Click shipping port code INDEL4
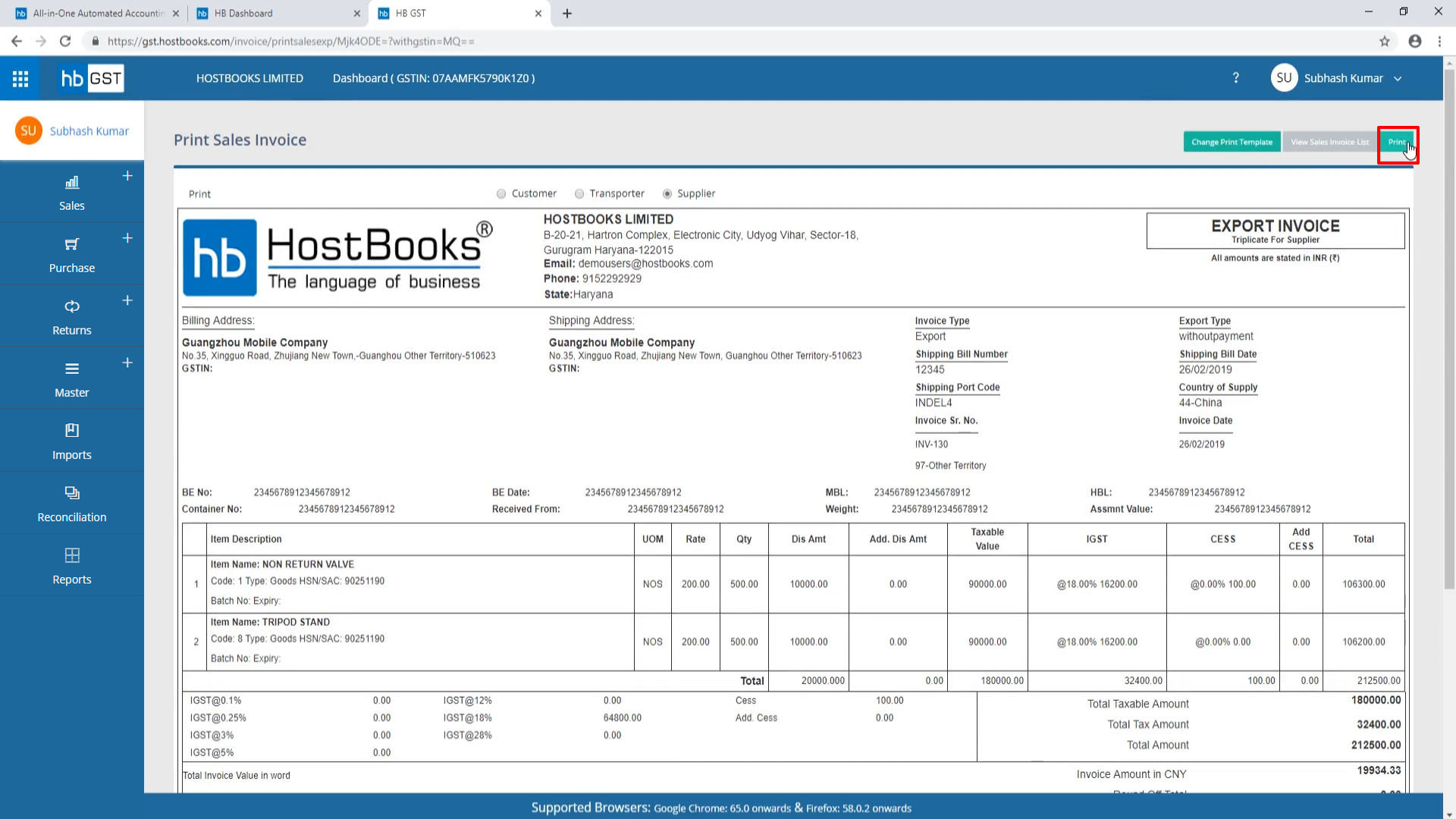Viewport: 1456px width, 819px height. [934, 403]
